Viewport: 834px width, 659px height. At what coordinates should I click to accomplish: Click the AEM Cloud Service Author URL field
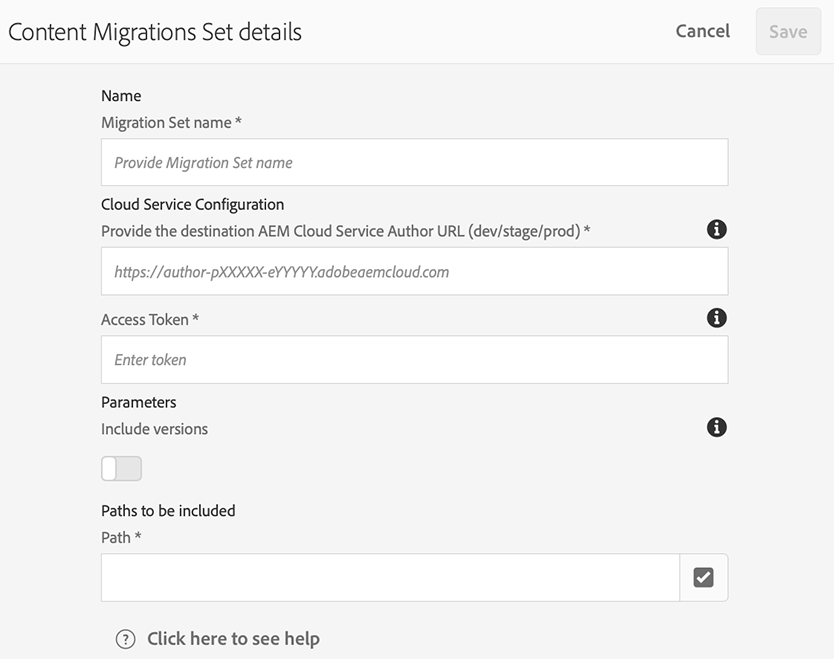point(414,271)
